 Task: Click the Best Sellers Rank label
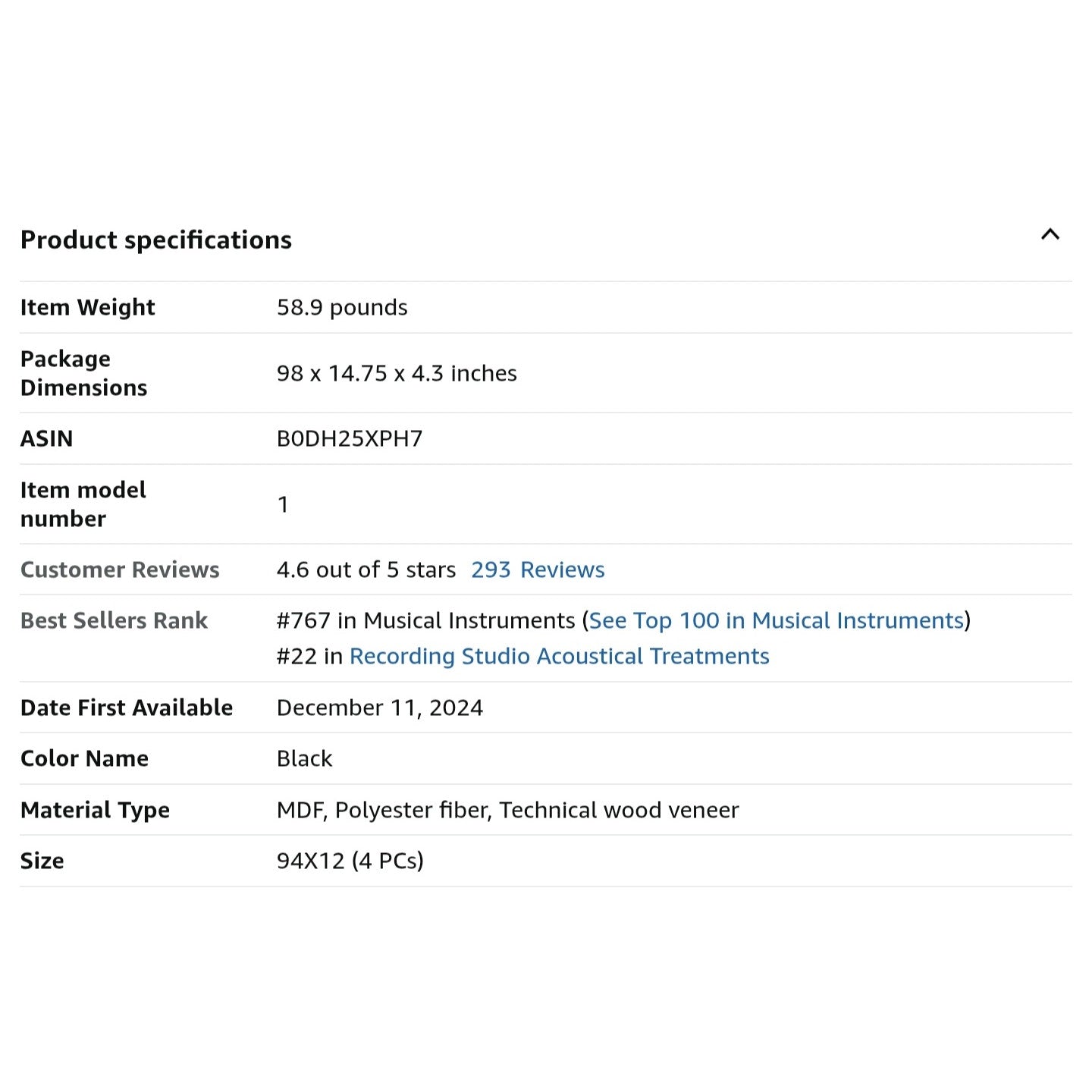tap(114, 620)
